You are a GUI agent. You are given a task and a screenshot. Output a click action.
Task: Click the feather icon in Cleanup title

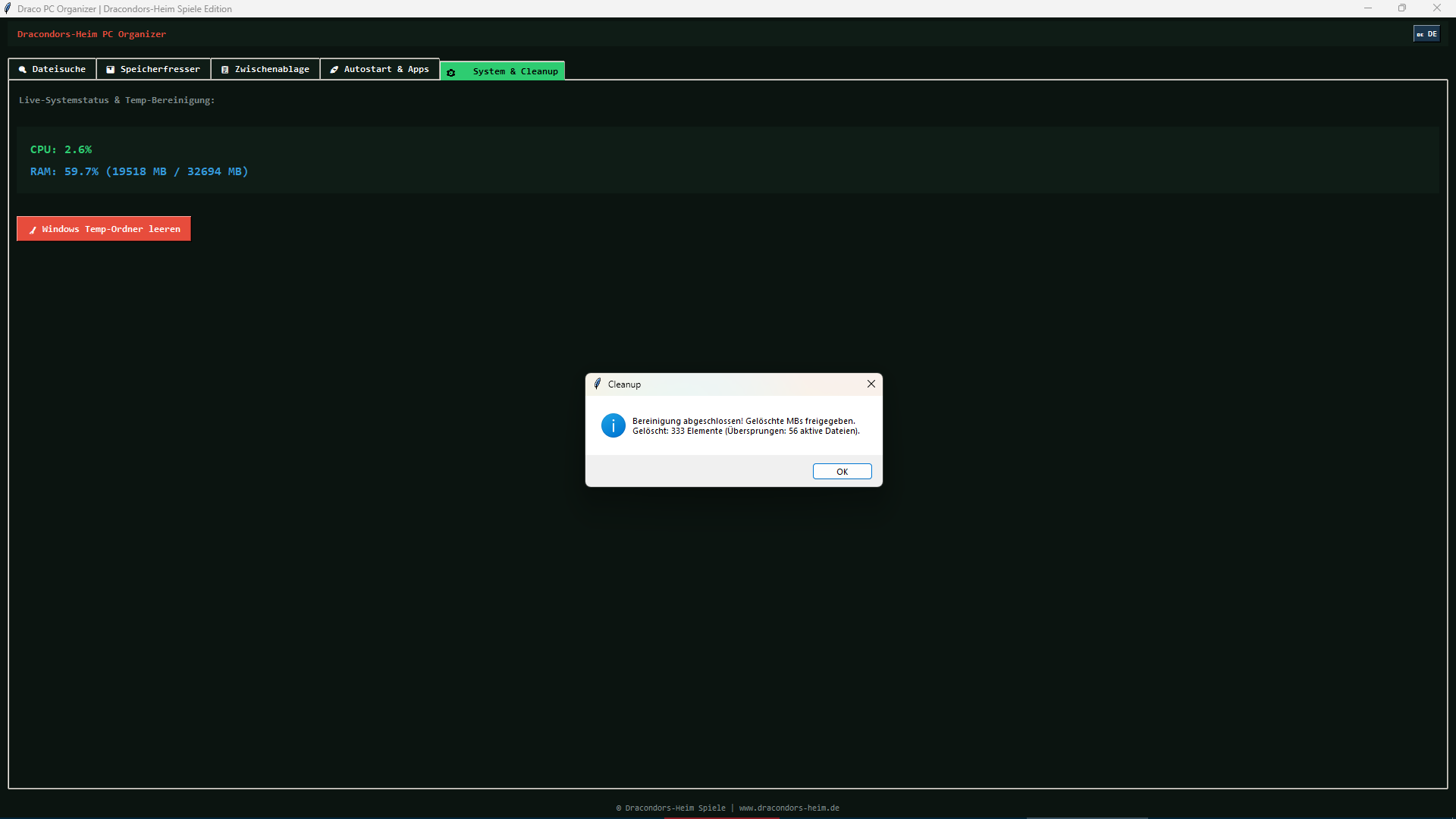(598, 384)
